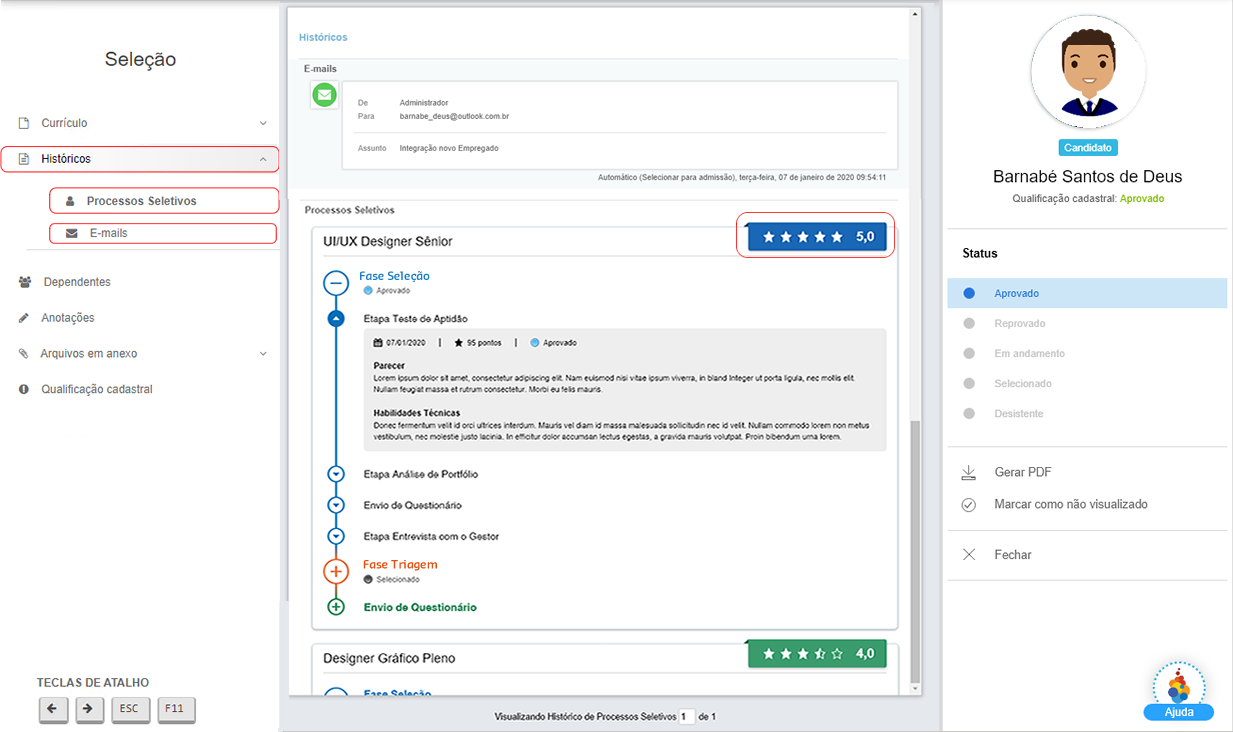This screenshot has width=1233, height=732.
Task: Click the Dependentes people icon
Action: click(x=25, y=282)
